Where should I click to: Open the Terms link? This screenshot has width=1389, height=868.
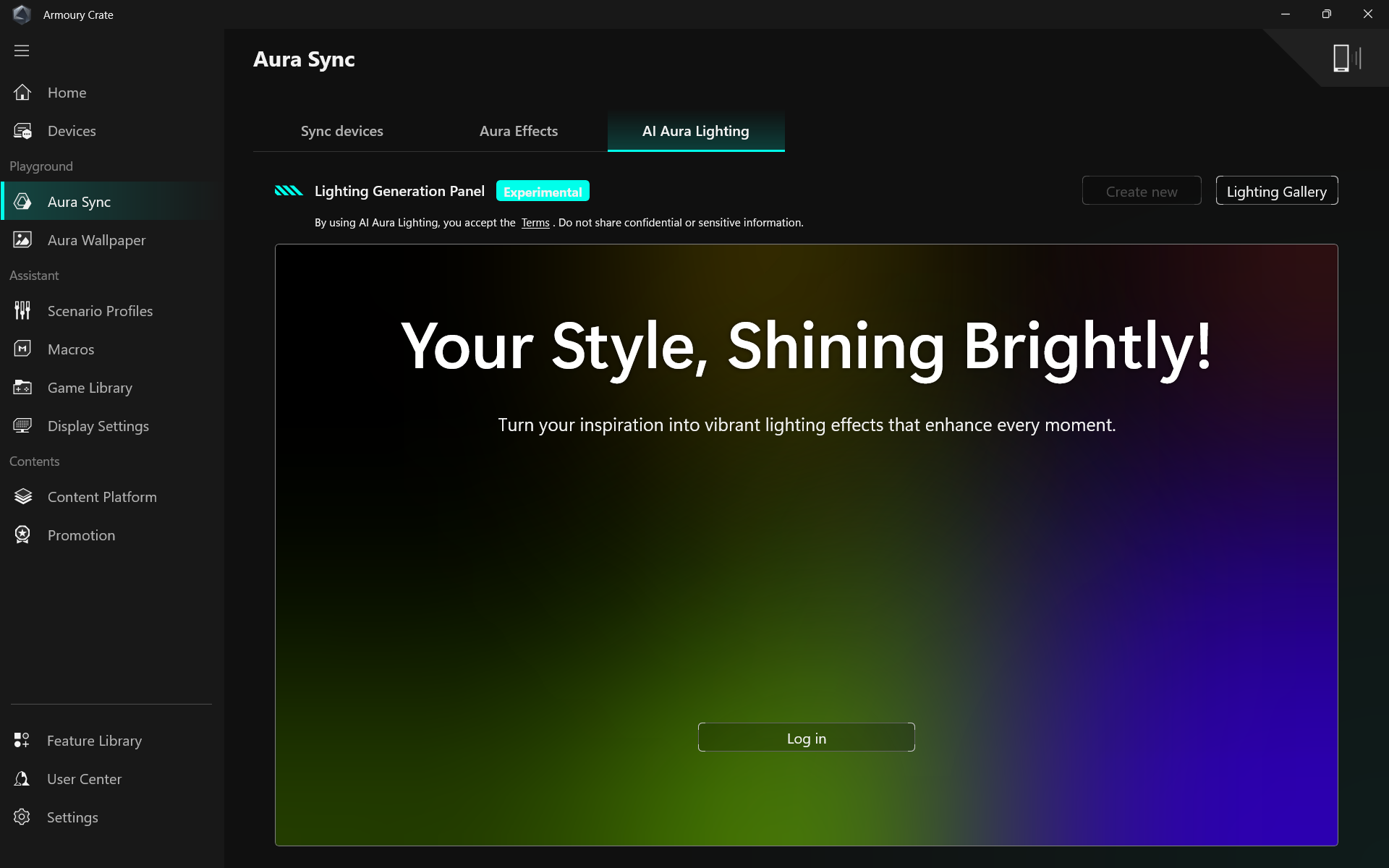pos(535,223)
